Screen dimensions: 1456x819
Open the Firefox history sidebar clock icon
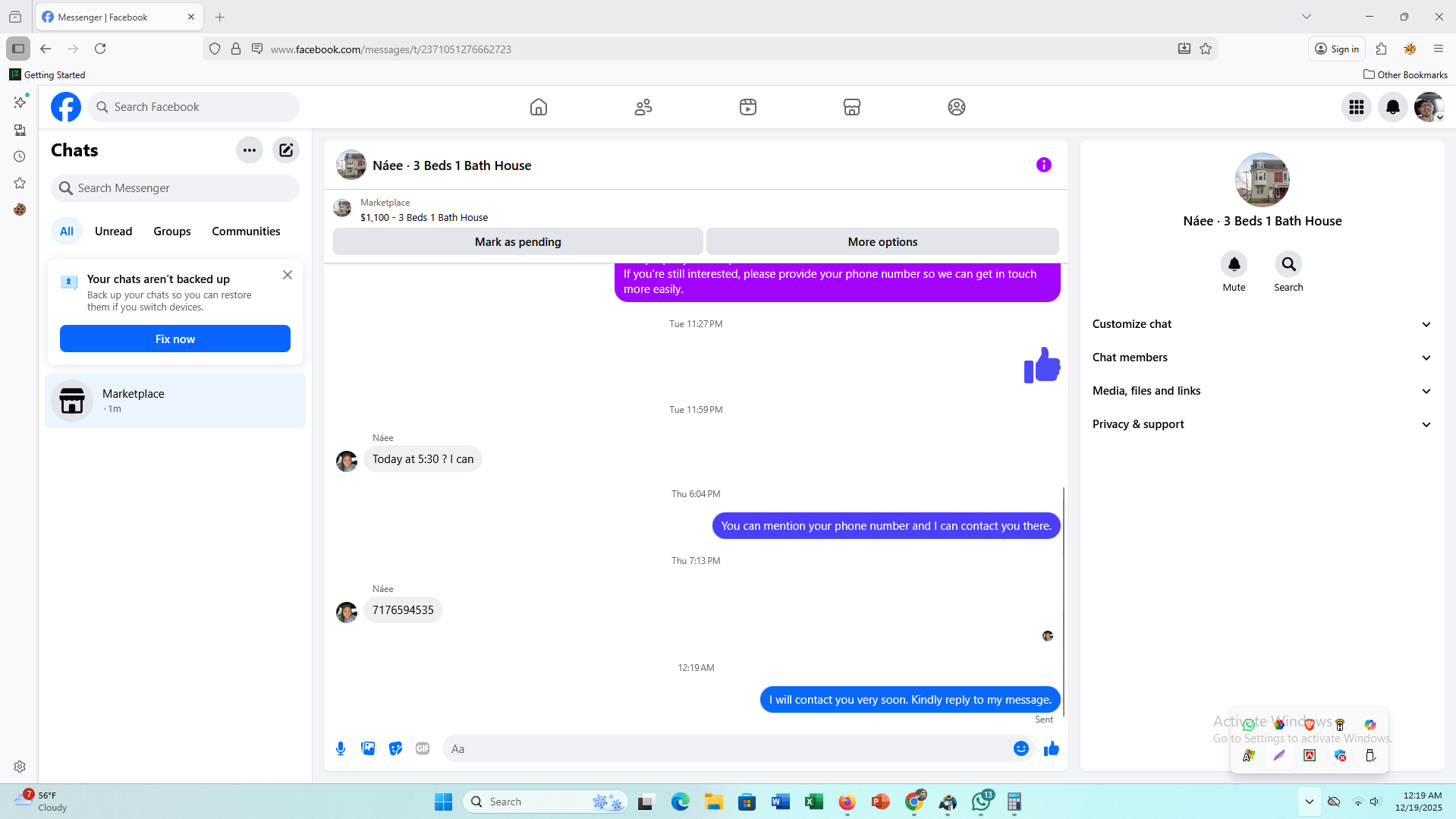pyautogui.click(x=20, y=156)
